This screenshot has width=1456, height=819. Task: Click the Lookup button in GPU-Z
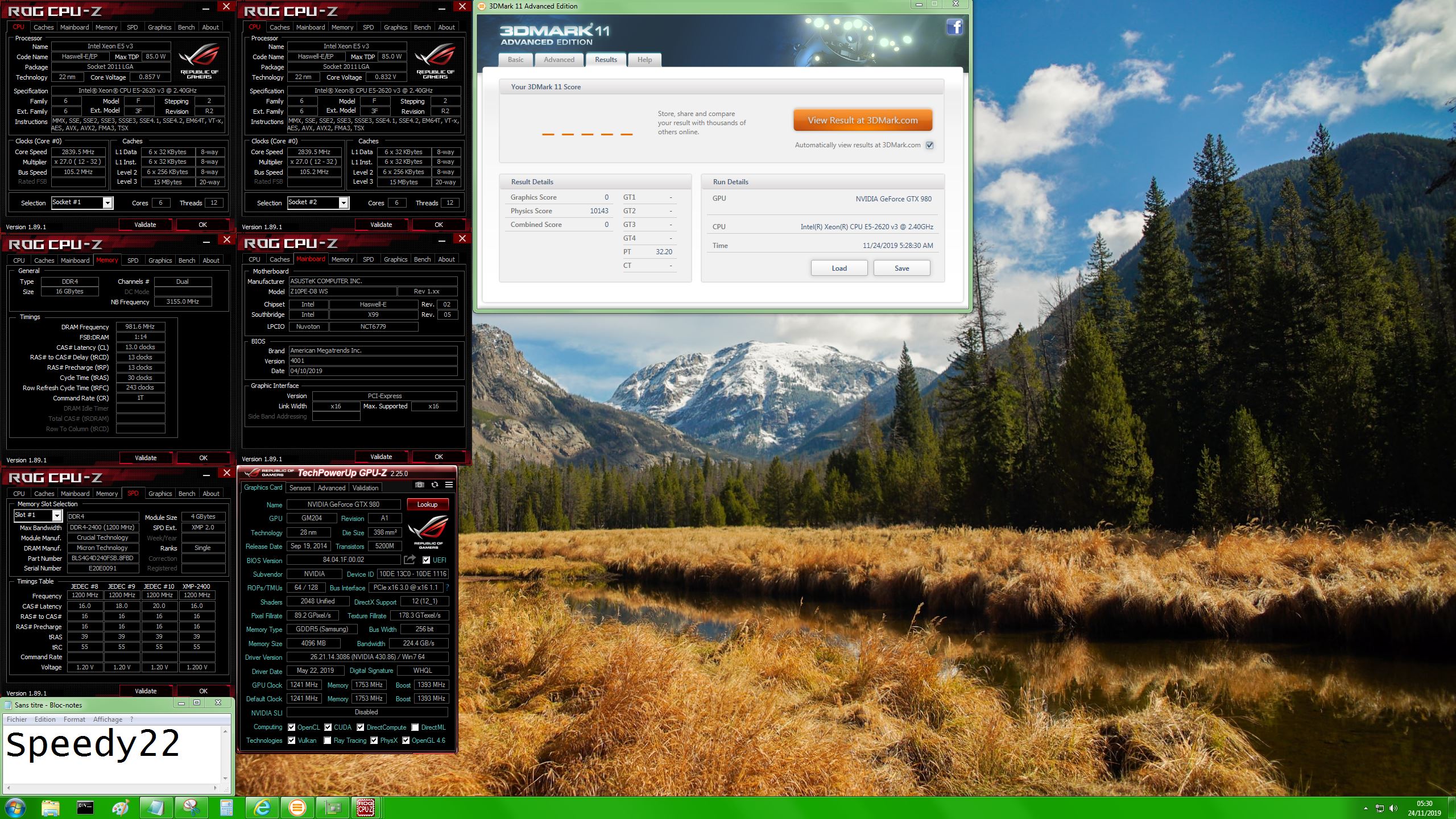pos(428,504)
